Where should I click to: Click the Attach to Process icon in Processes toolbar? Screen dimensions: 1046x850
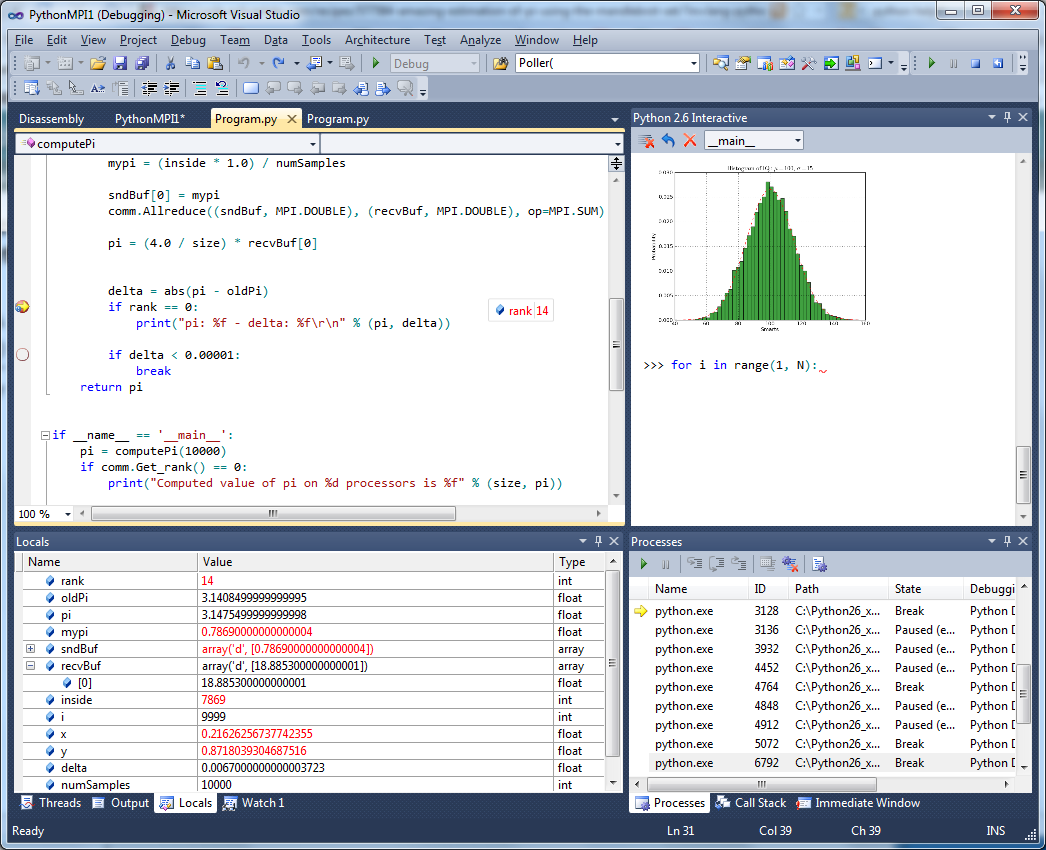pos(819,564)
